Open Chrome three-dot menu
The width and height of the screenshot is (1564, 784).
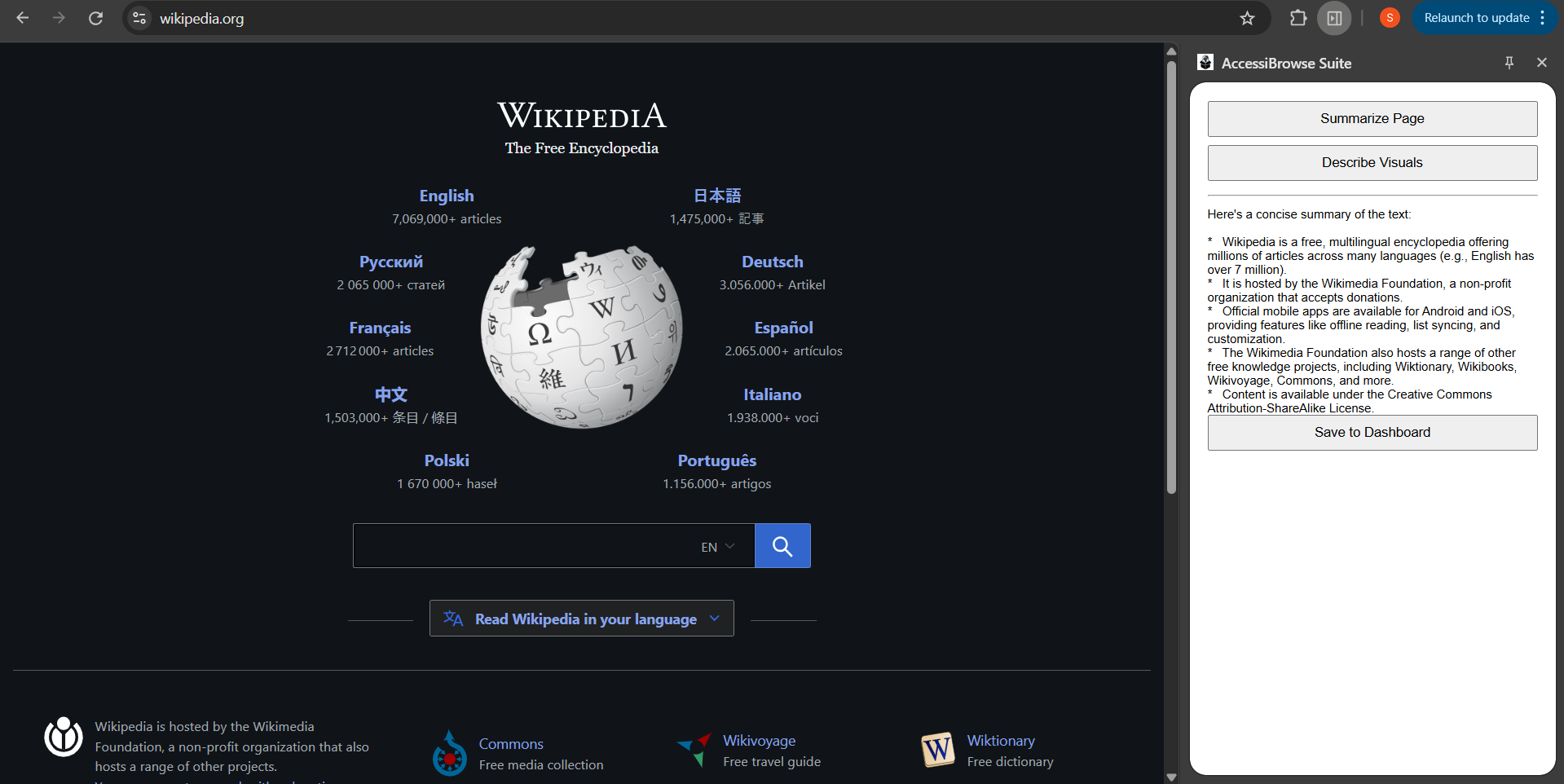(1543, 18)
